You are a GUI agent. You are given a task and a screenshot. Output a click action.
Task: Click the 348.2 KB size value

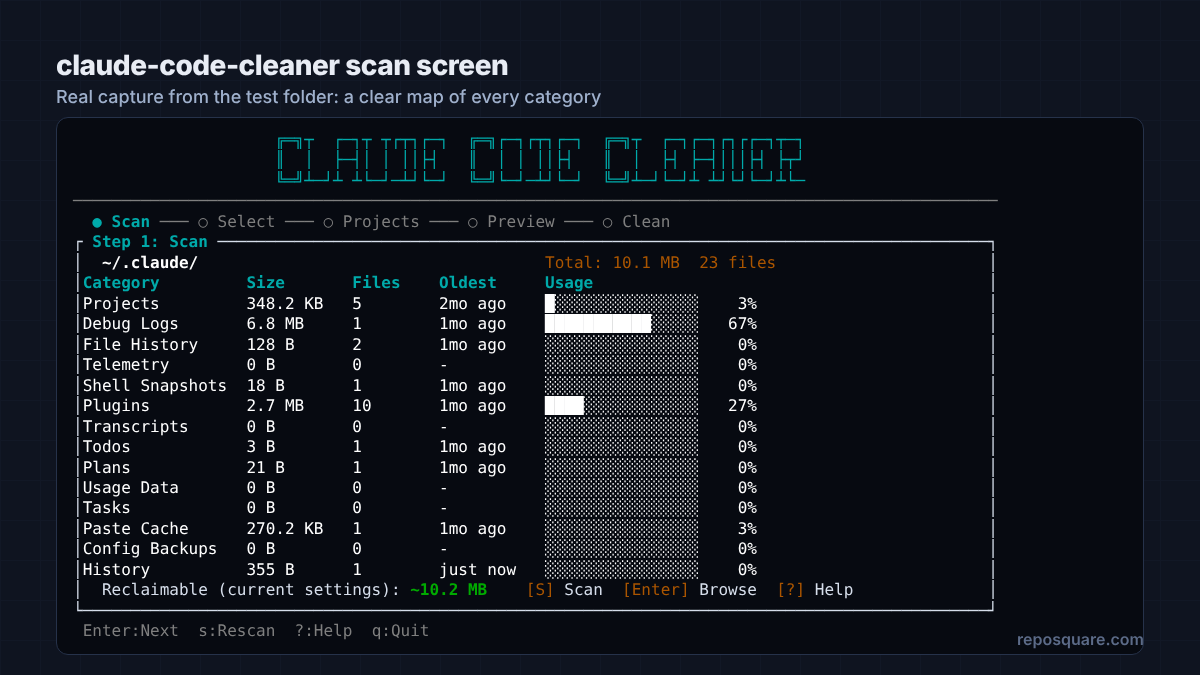click(285, 304)
